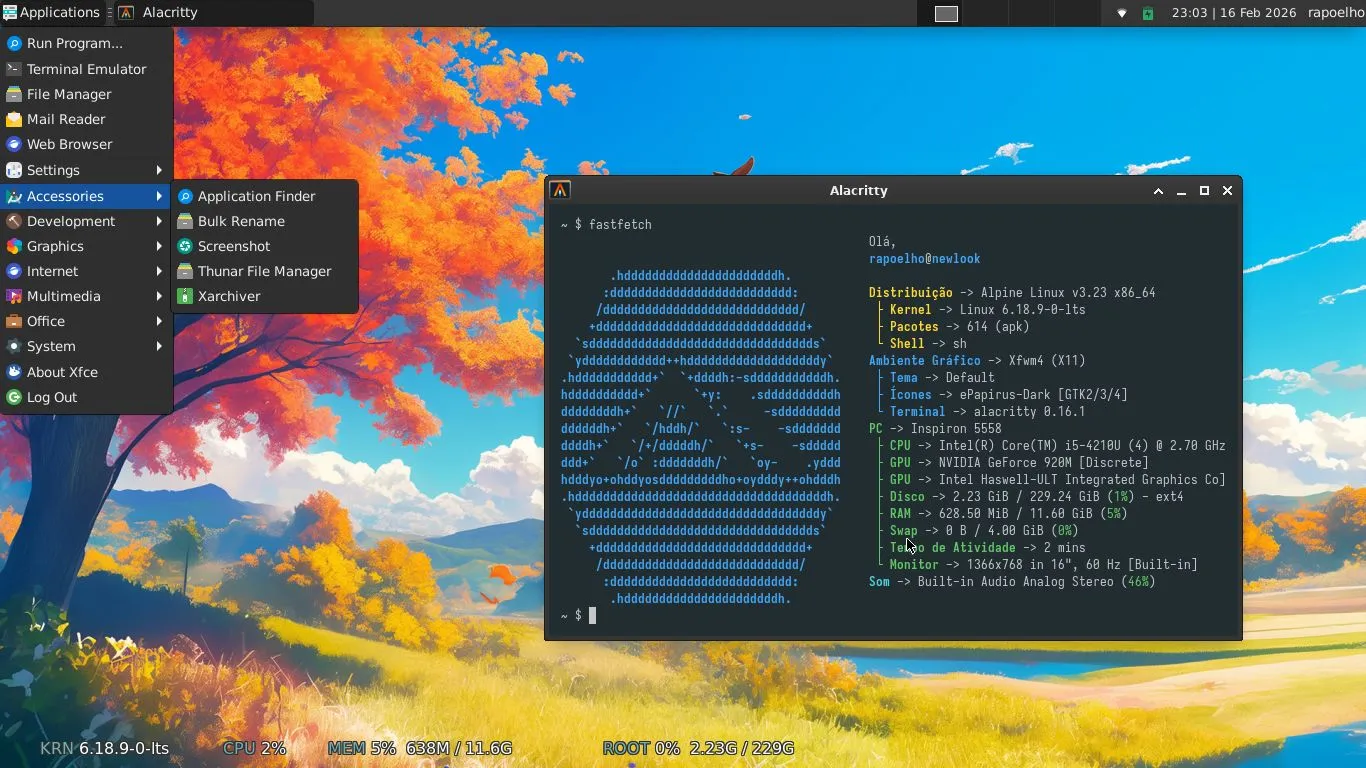Click the Application Finder icon in the submenu
1366x768 pixels.
pos(185,196)
